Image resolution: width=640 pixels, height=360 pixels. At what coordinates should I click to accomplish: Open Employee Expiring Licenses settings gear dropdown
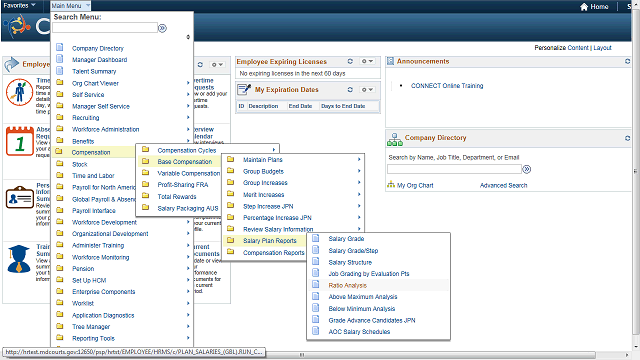coord(367,61)
